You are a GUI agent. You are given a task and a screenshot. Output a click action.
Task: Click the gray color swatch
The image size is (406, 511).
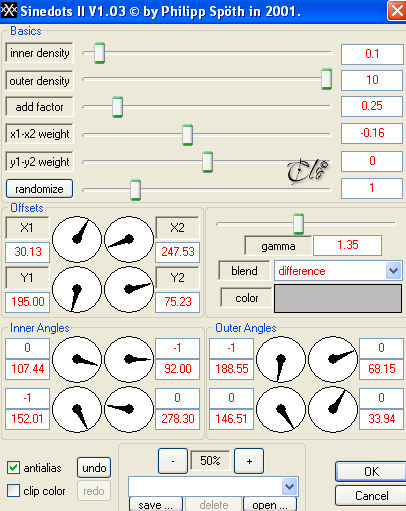click(338, 298)
